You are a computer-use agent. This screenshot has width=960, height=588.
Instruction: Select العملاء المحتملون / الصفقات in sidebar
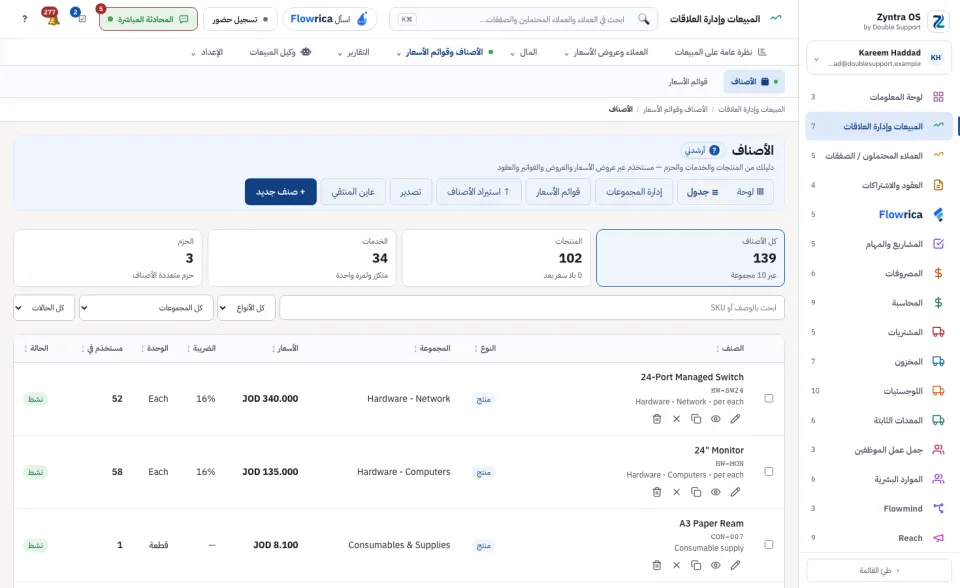(879, 156)
